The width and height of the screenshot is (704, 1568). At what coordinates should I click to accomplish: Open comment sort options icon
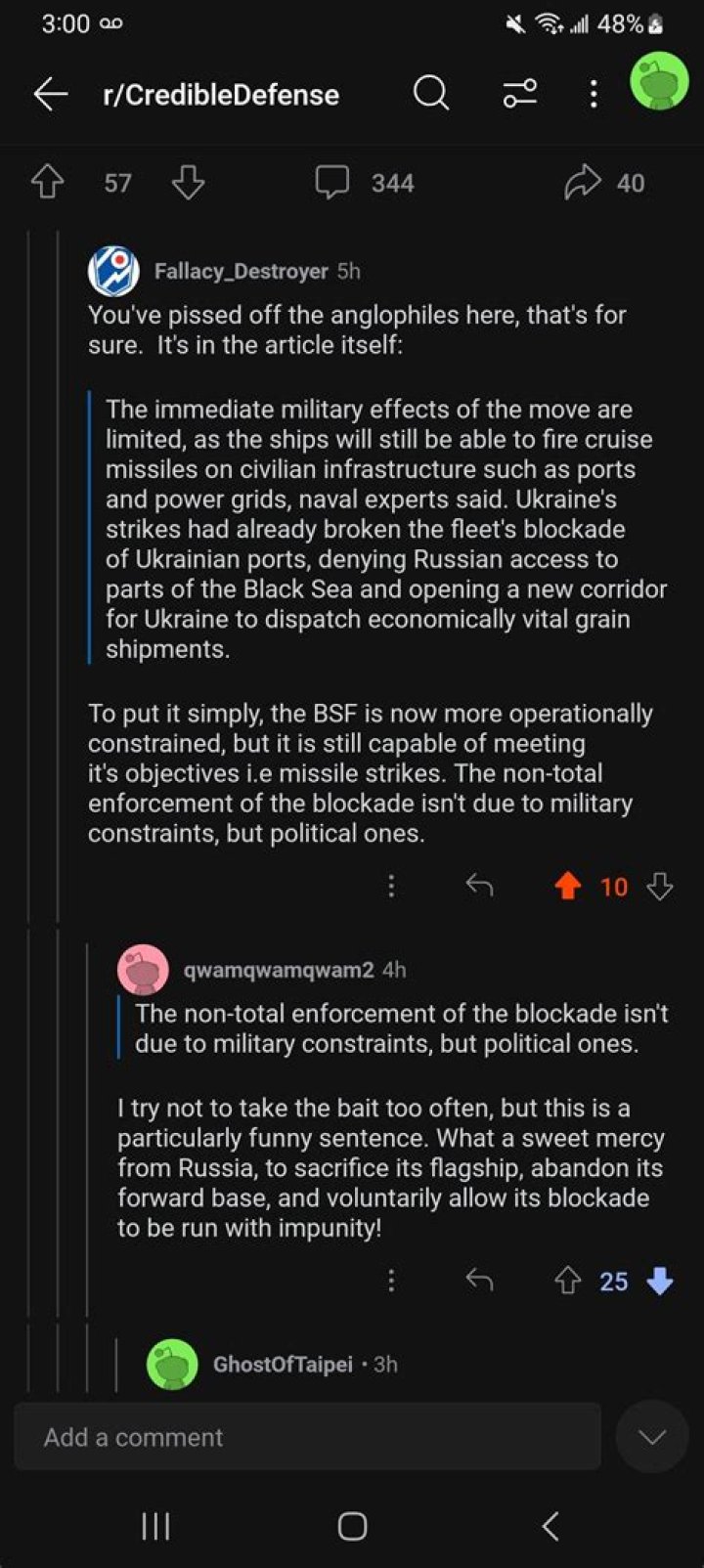519,94
